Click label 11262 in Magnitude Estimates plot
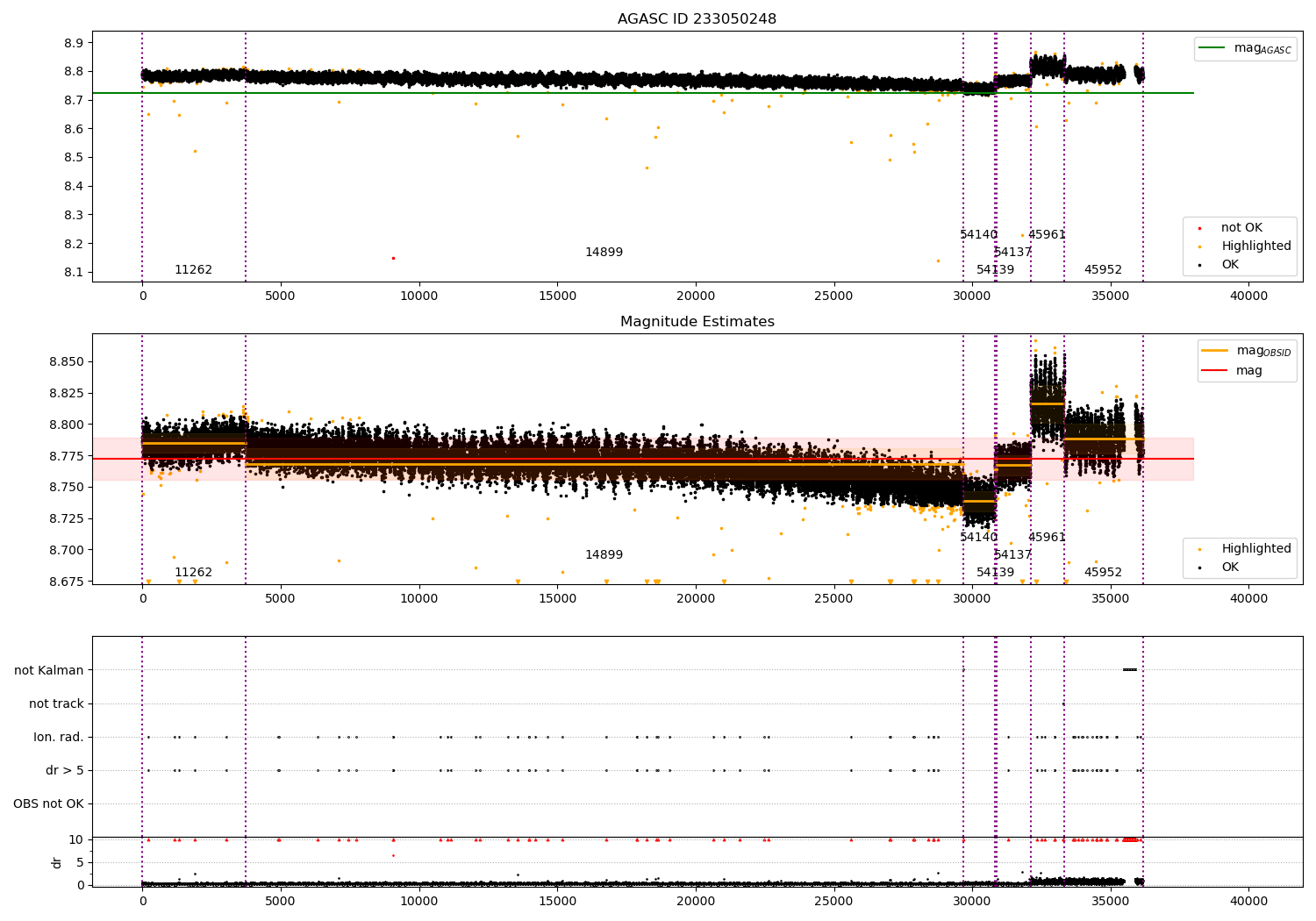The width and height of the screenshot is (1316, 921). coord(193,572)
